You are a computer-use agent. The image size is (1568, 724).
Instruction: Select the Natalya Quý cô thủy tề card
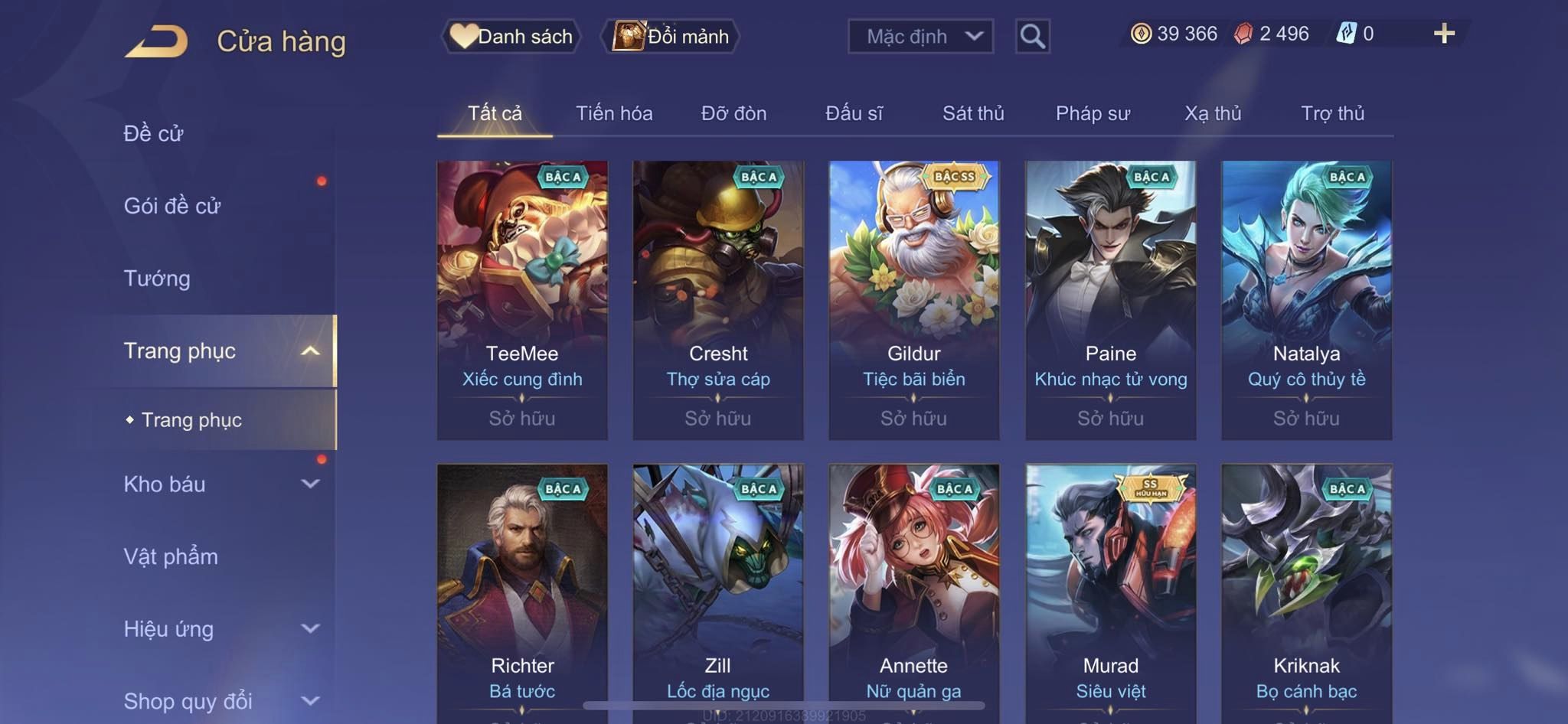point(1306,300)
